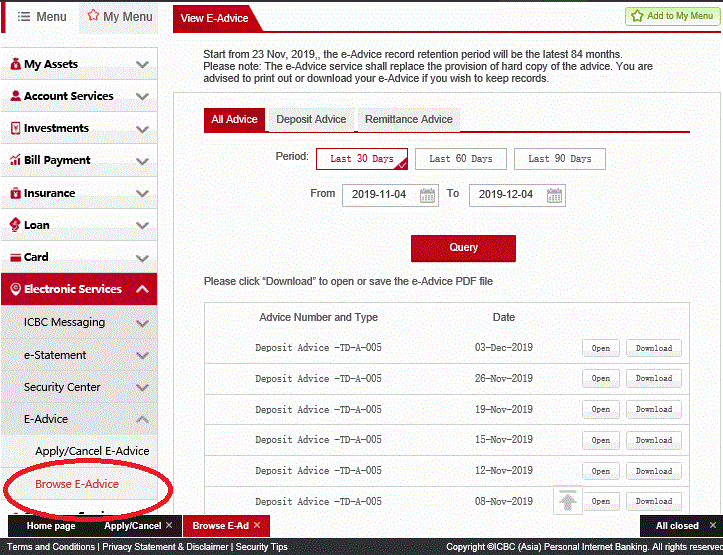
Task: Open the 08-Nov-2019 deposit advice
Action: pos(601,501)
